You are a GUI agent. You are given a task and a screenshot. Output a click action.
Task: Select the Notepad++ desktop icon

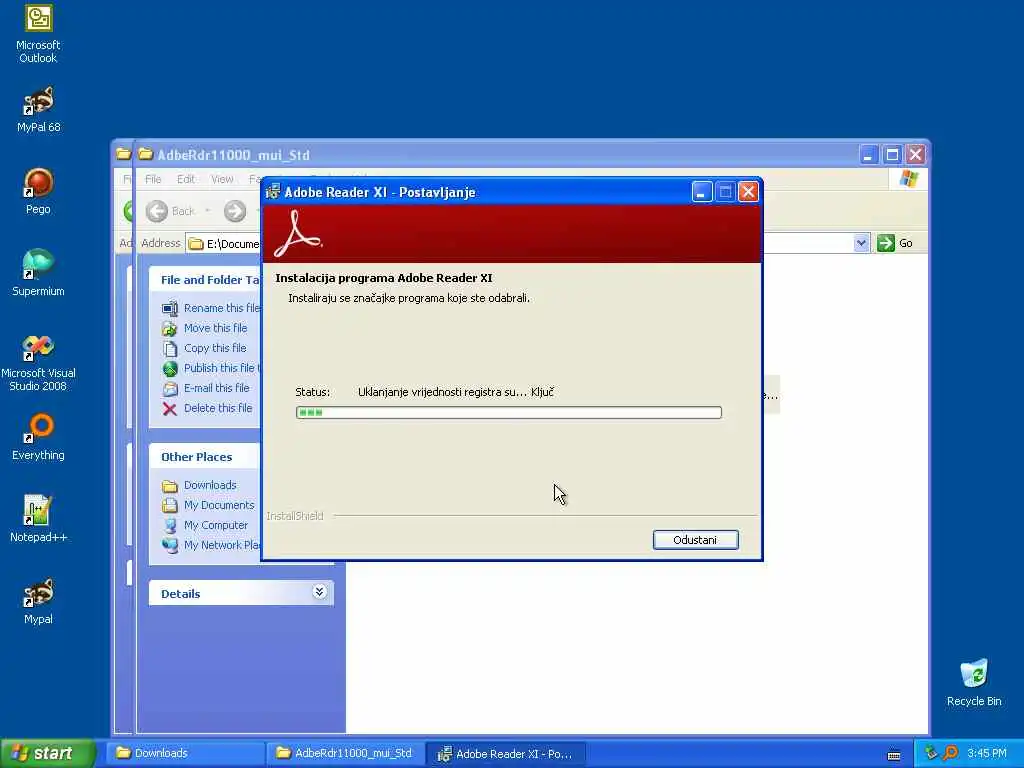38,519
